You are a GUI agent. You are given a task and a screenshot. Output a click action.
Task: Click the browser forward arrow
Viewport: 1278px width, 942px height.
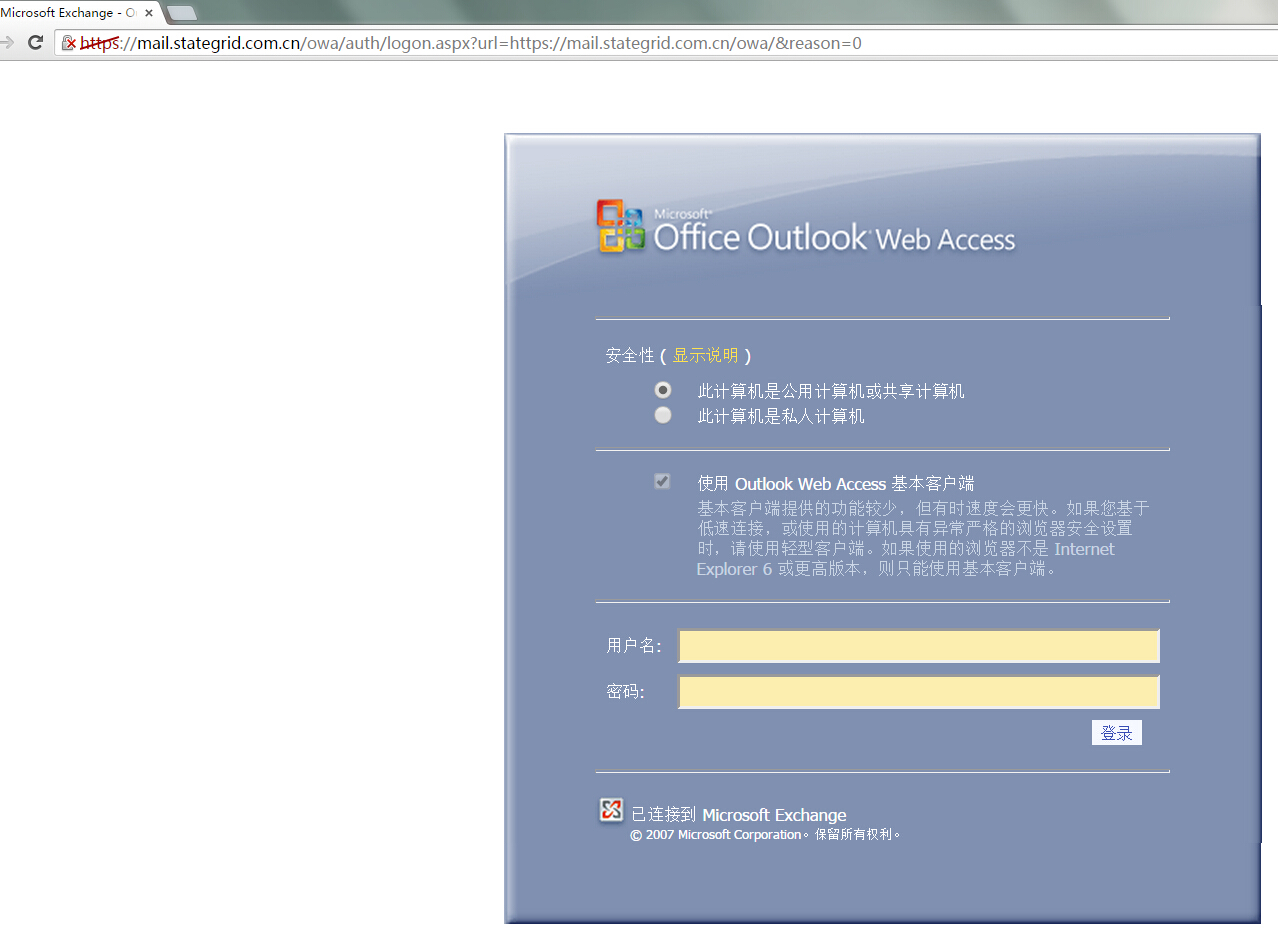6,43
